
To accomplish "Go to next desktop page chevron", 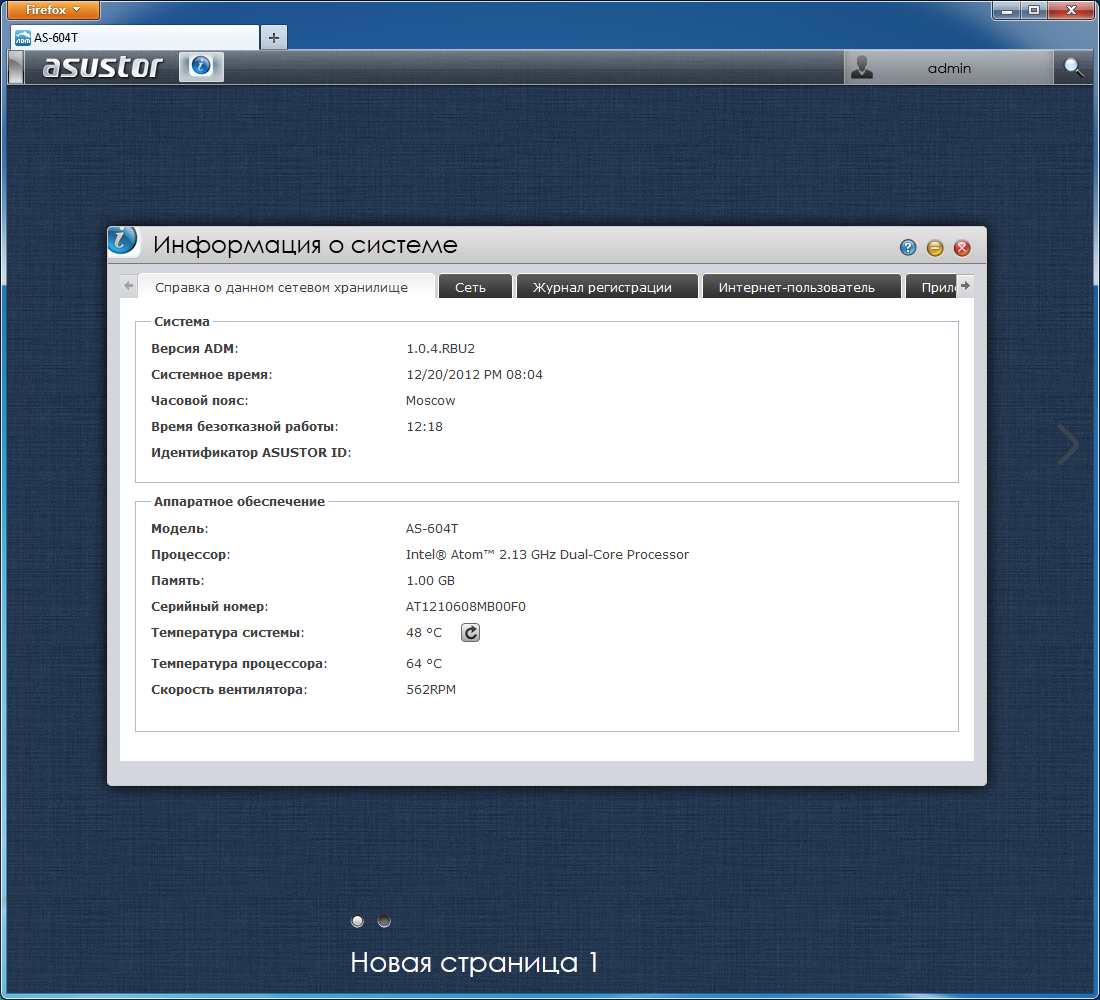I will (x=1068, y=444).
